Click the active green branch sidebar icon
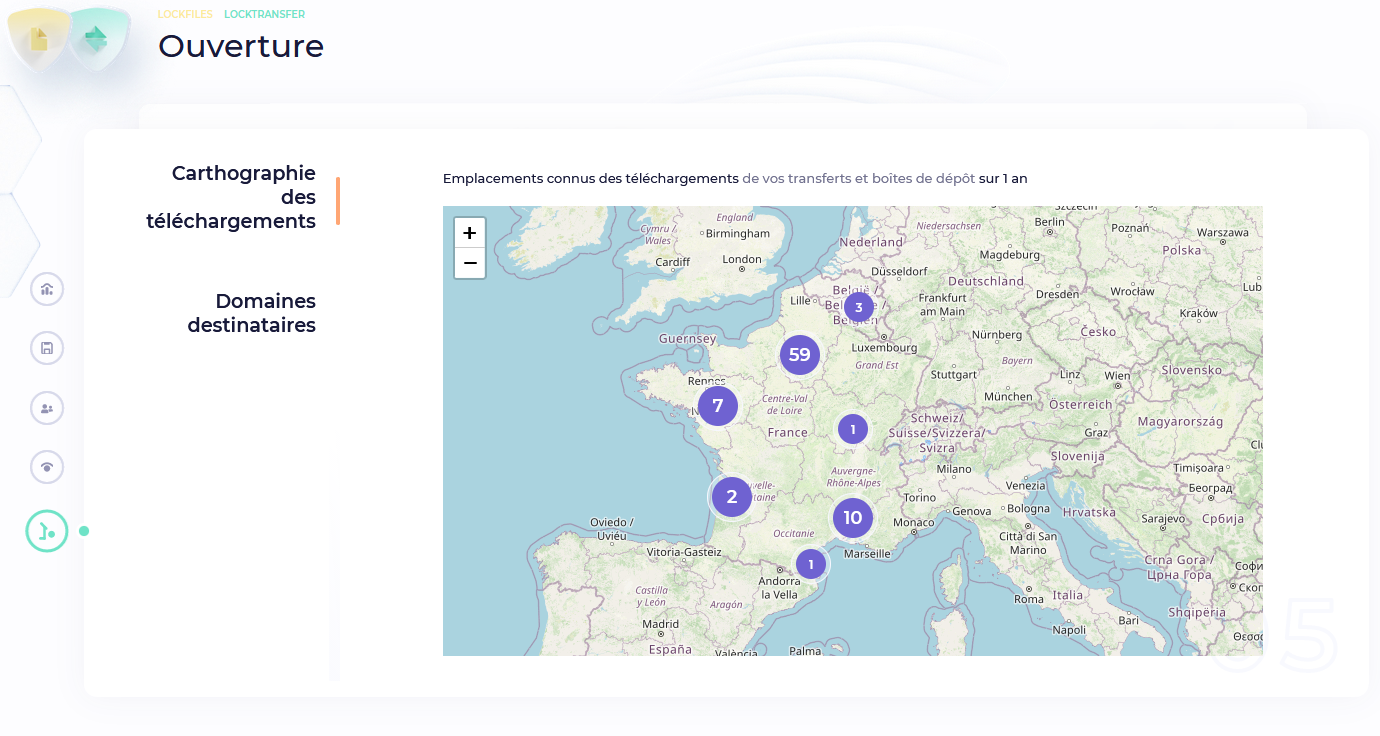 [47, 531]
